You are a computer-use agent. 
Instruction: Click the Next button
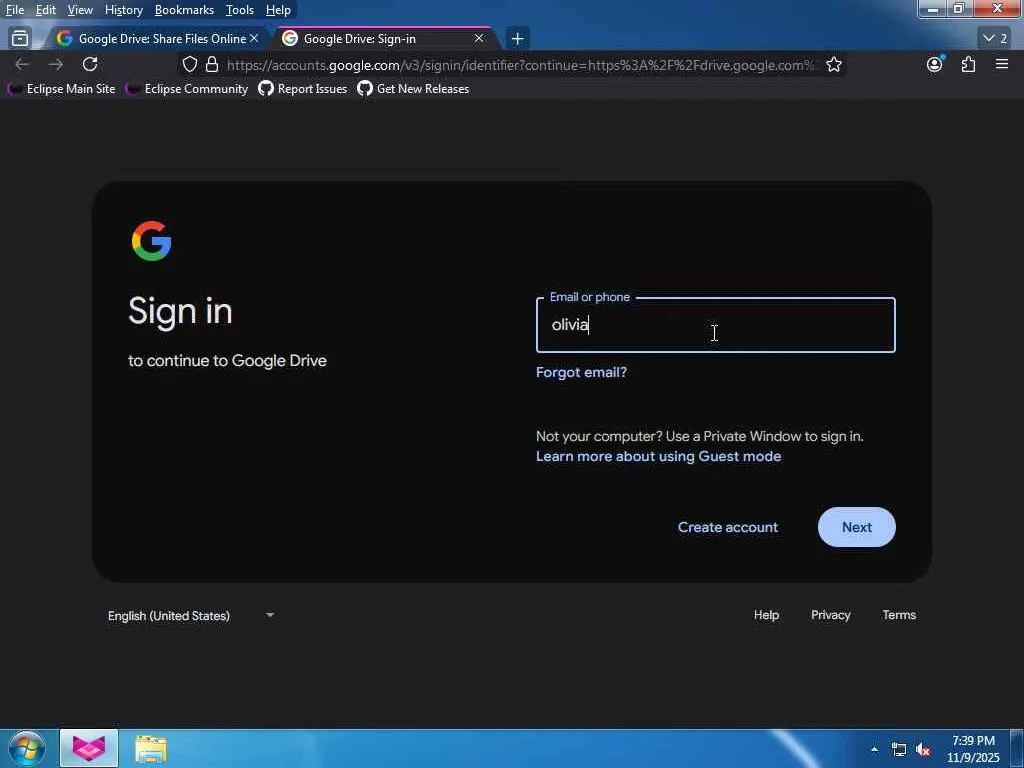point(856,527)
